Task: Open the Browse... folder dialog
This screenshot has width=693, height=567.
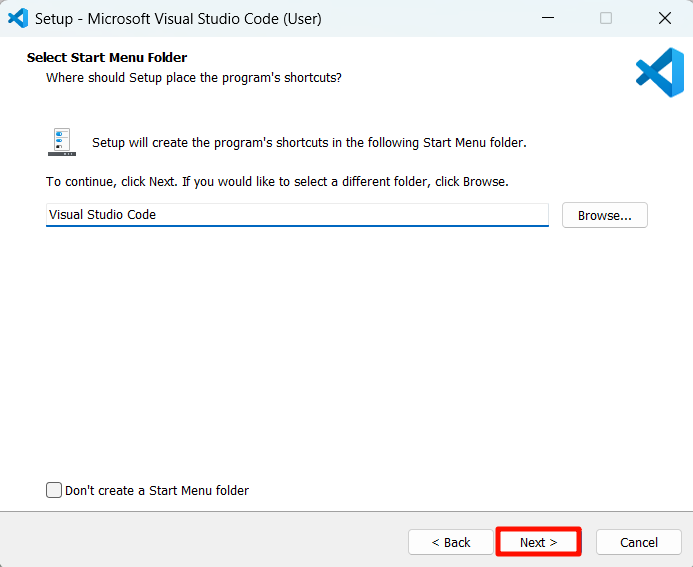Action: (x=604, y=215)
